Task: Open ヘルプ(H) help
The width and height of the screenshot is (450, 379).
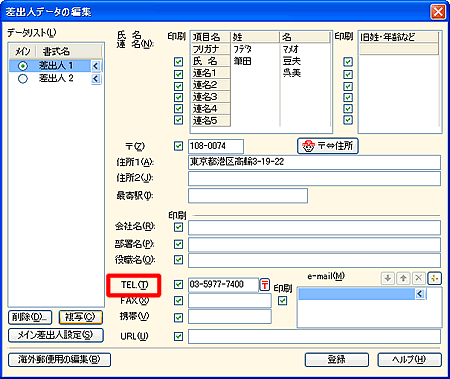Action: click(x=409, y=359)
